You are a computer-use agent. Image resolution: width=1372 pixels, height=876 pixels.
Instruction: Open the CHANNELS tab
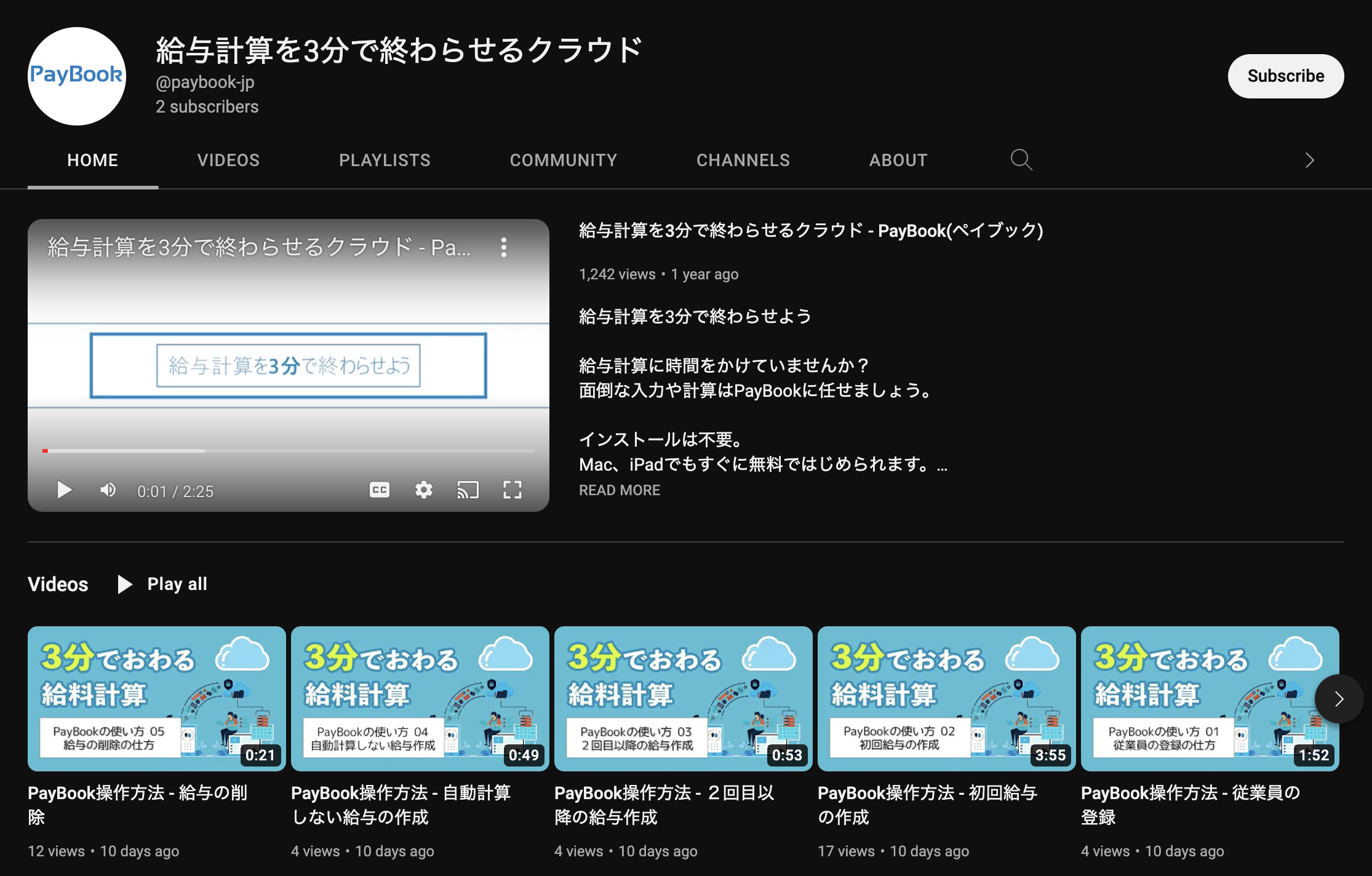(743, 161)
